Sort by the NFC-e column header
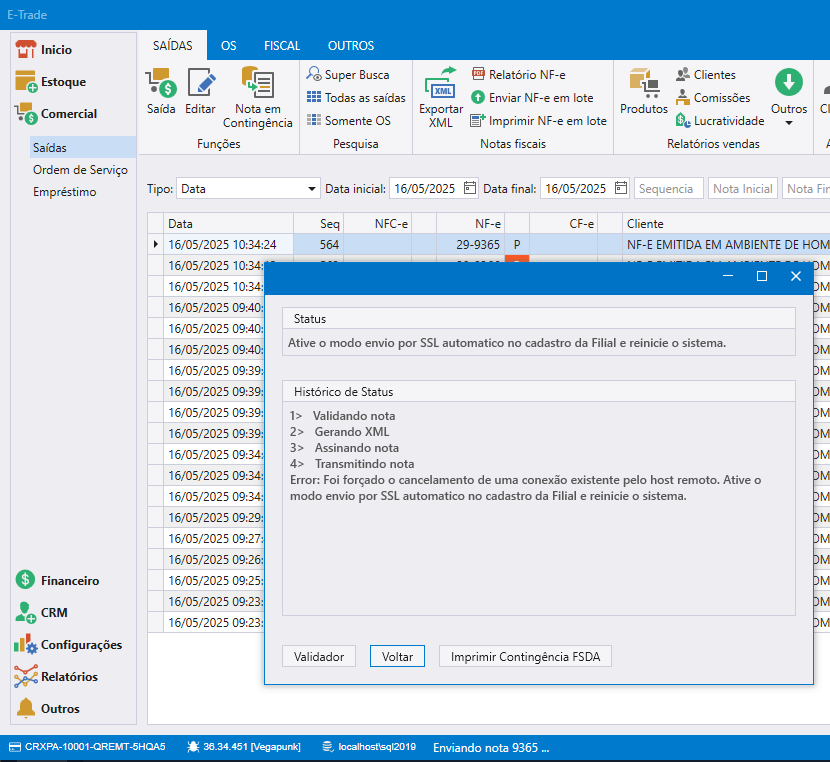 377,223
